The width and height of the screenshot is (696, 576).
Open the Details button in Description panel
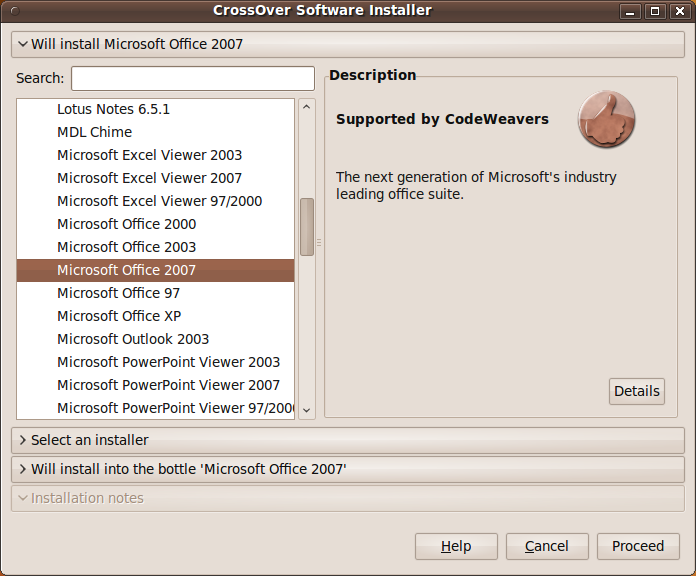pyautogui.click(x=636, y=391)
